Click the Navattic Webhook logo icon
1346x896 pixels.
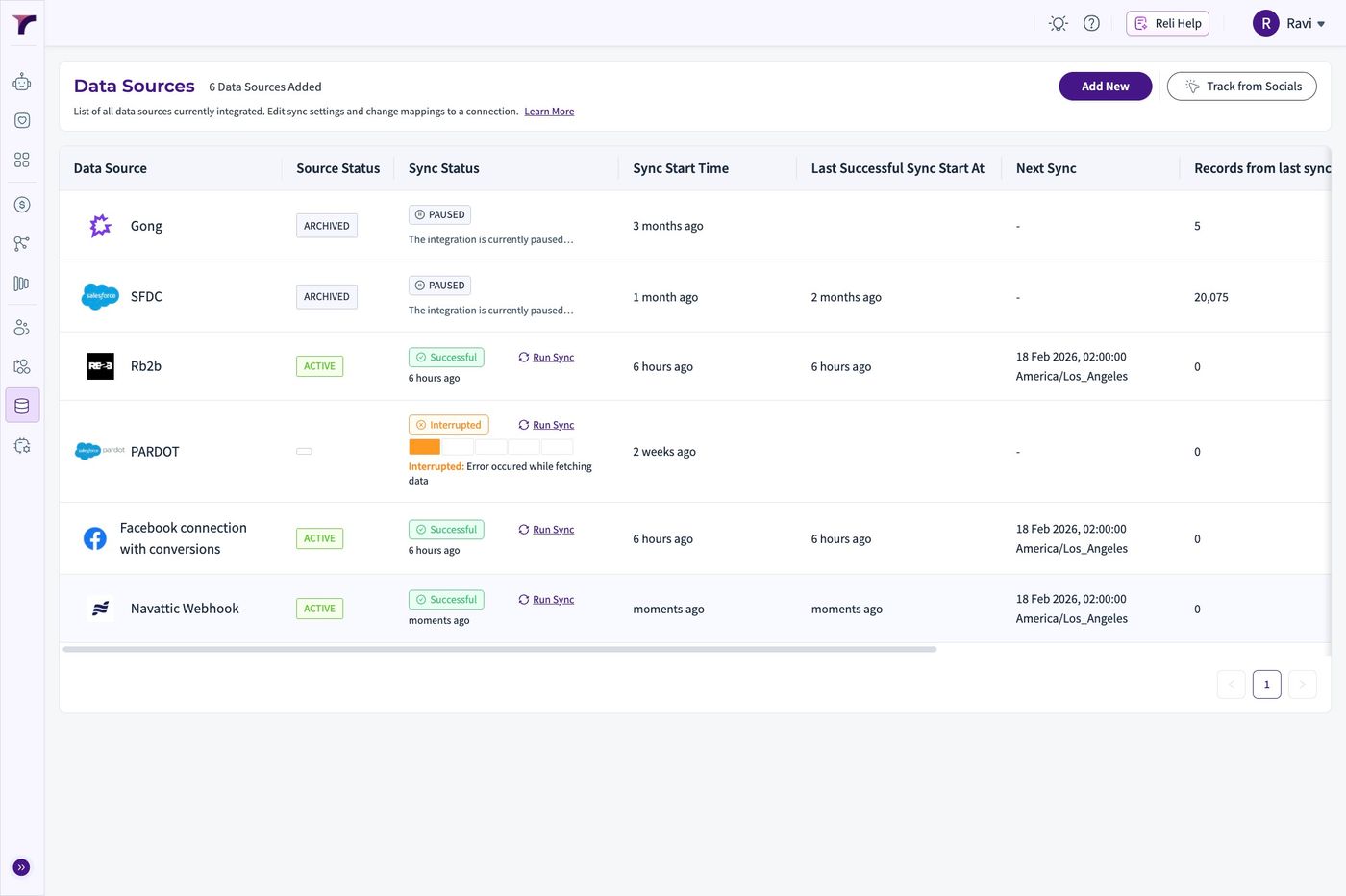pos(101,609)
